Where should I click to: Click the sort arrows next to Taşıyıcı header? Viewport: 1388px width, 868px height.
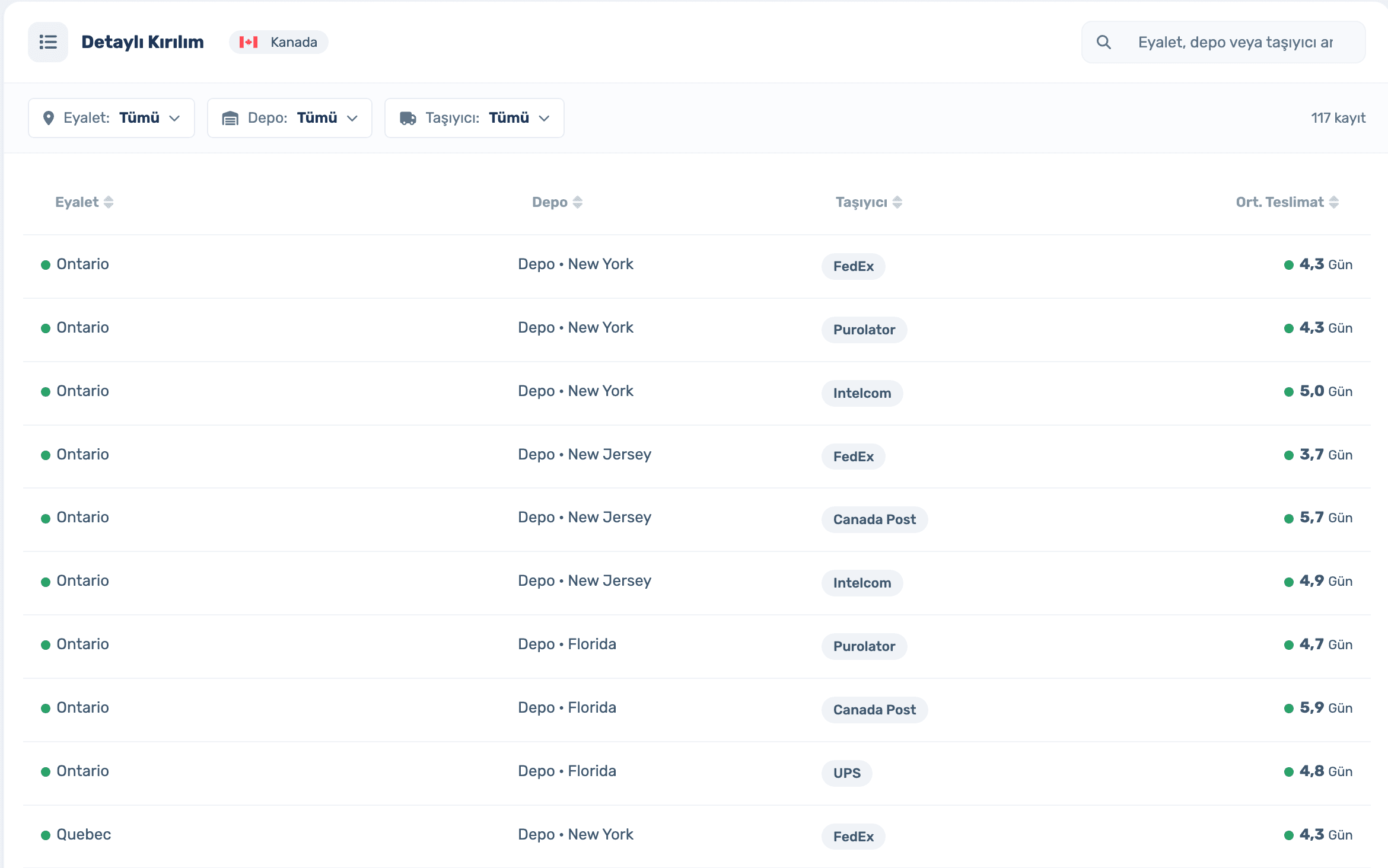[897, 202]
